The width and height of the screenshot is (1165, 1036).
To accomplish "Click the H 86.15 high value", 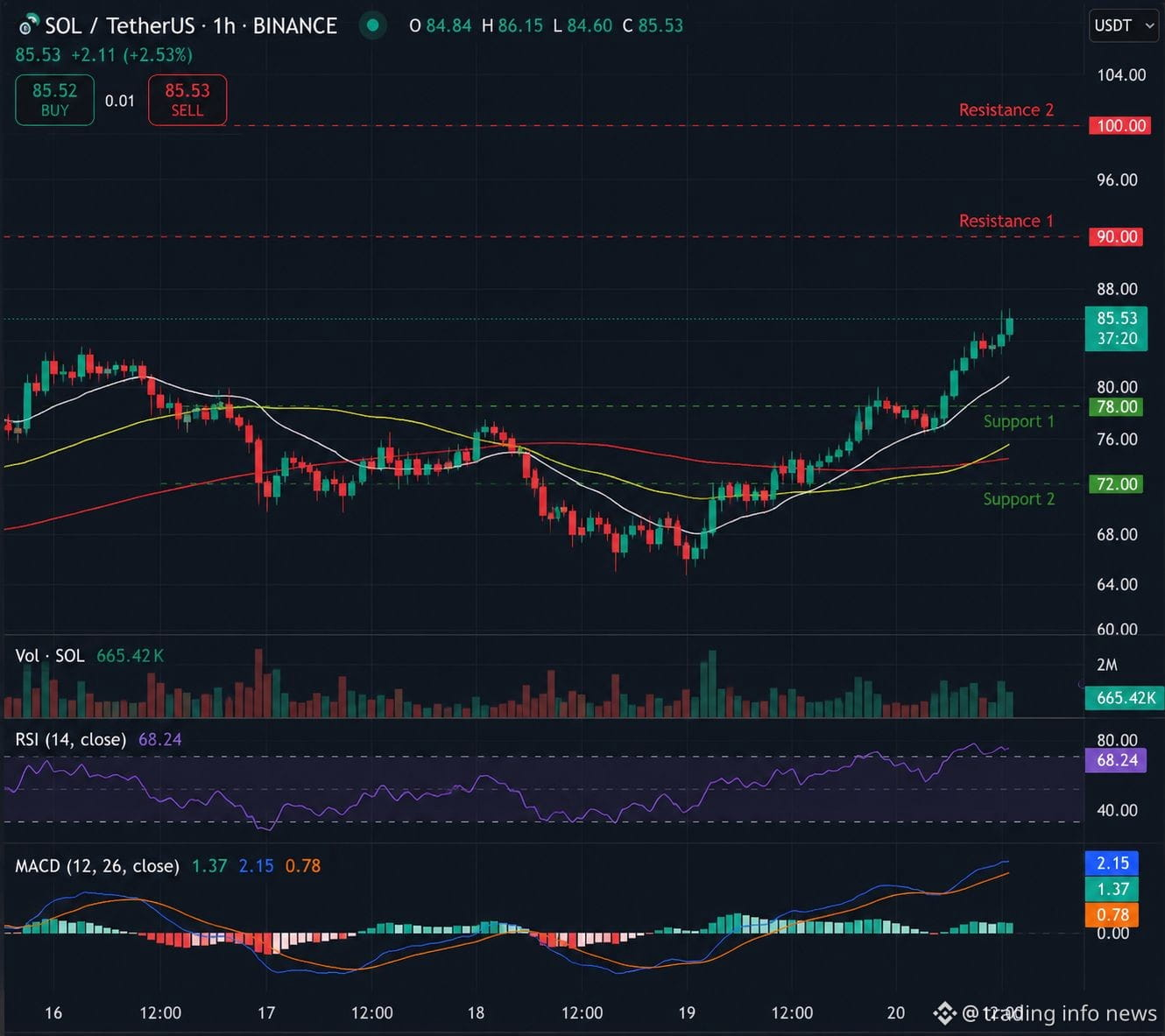I will click(x=512, y=25).
